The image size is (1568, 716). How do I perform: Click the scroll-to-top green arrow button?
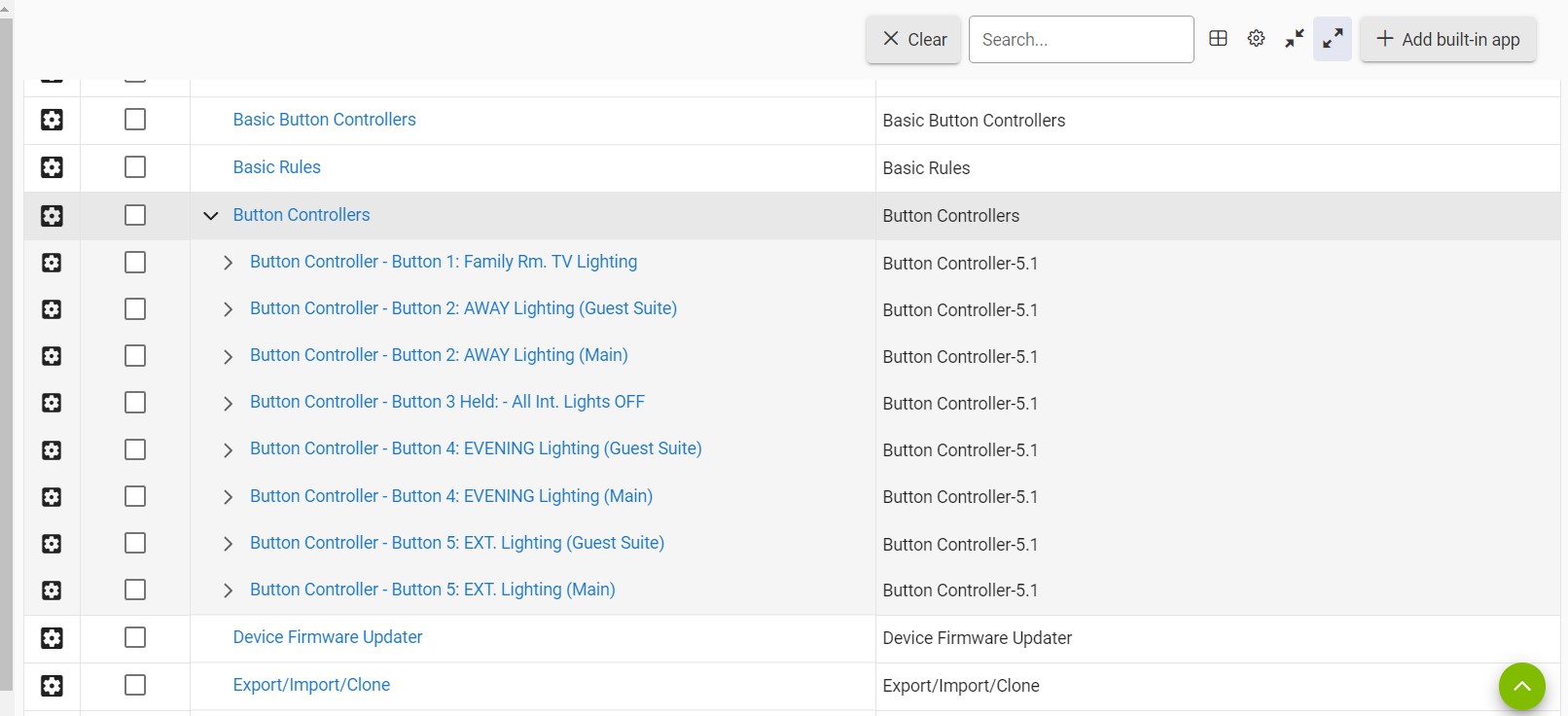click(x=1521, y=686)
